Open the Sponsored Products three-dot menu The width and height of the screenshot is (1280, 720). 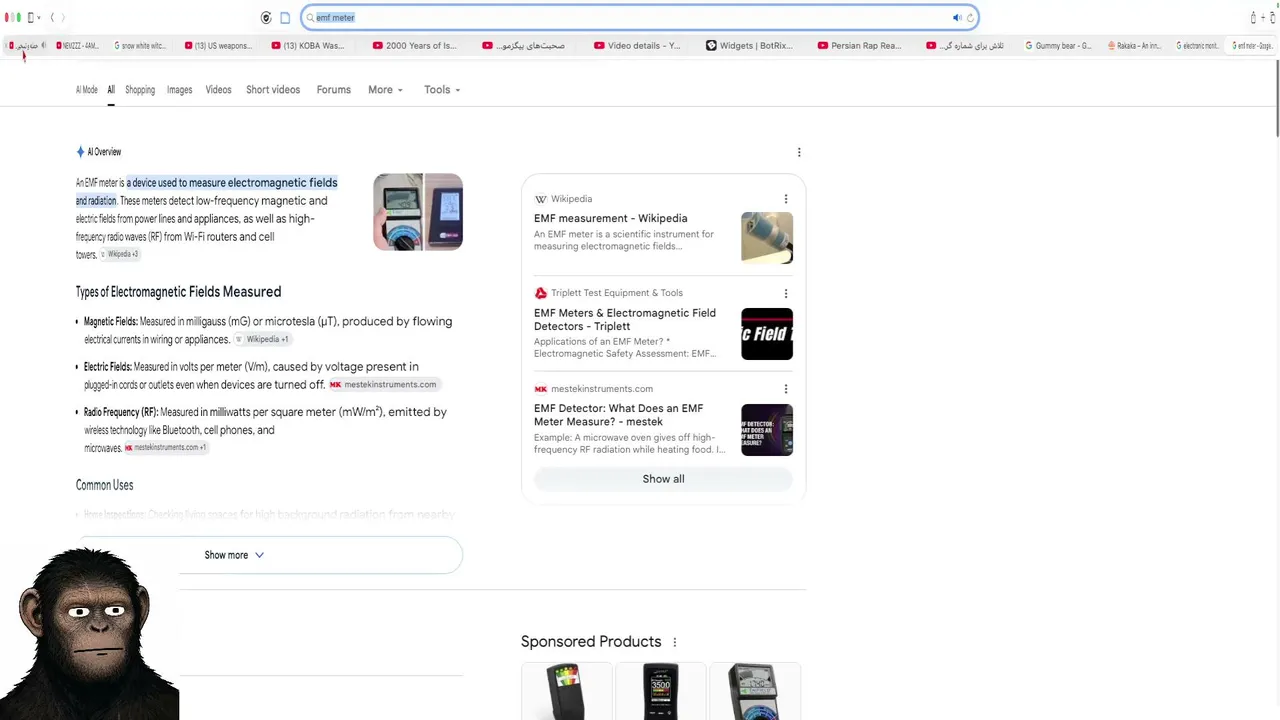tap(674, 642)
